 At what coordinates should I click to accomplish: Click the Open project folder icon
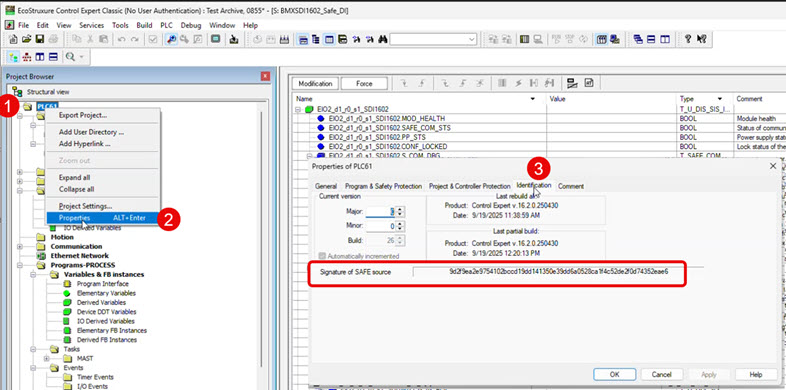27,39
